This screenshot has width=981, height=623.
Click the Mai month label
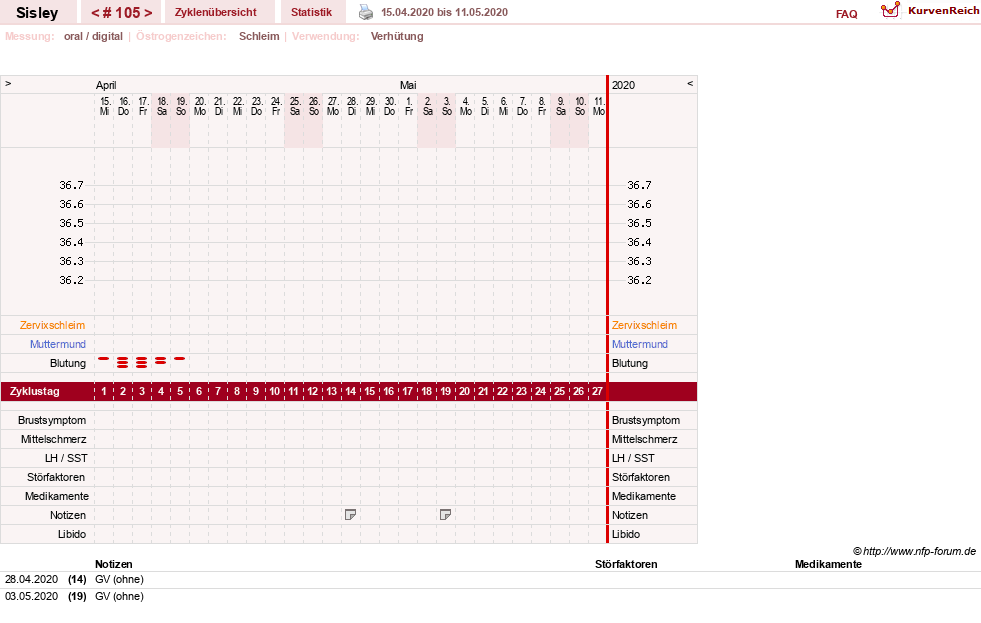408,85
